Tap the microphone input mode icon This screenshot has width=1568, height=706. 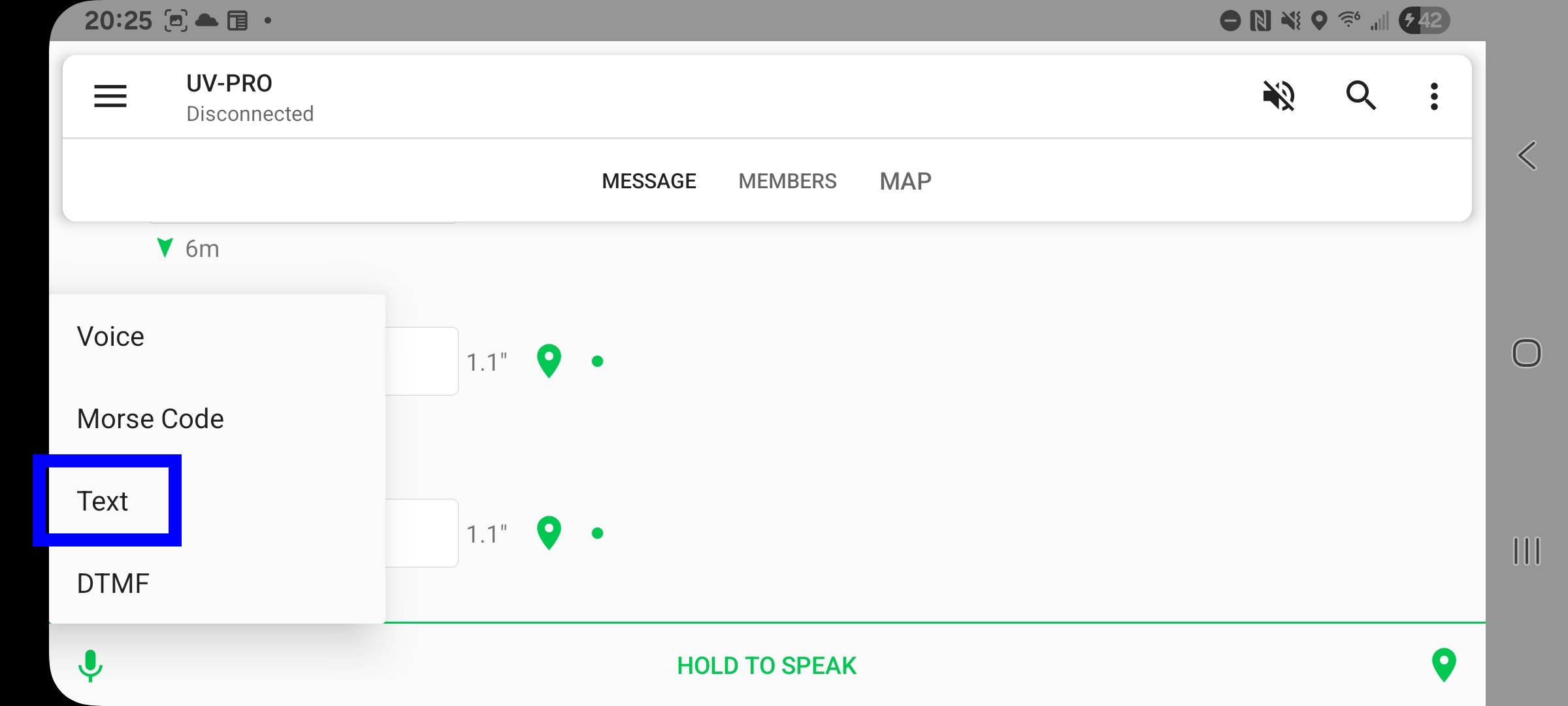(x=91, y=665)
